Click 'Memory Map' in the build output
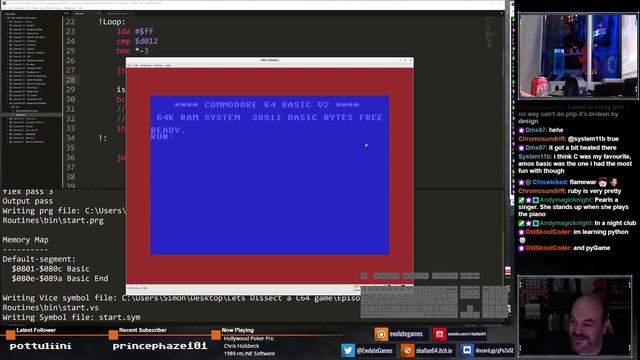 point(25,240)
